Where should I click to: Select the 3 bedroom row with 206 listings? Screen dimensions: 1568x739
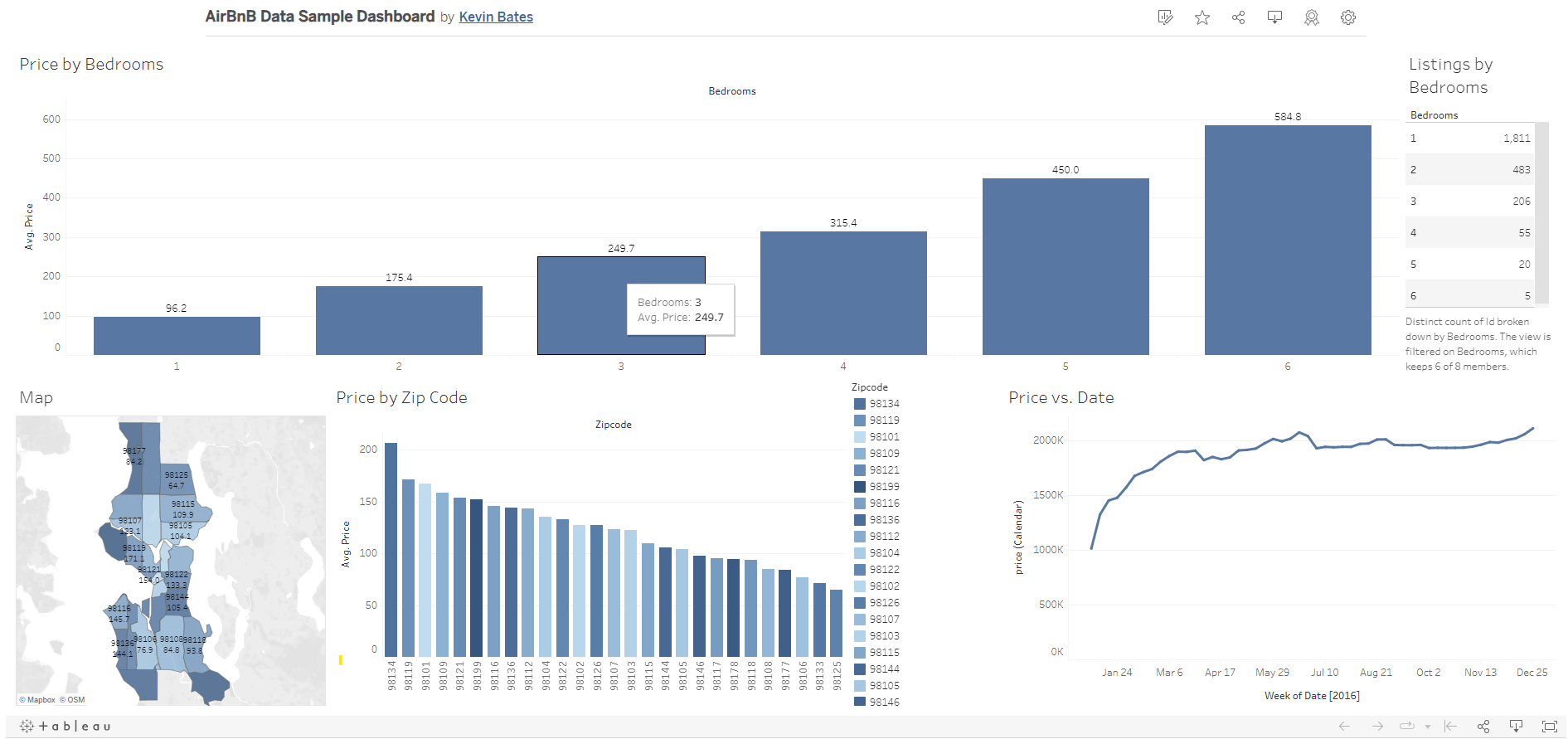click(x=1470, y=202)
